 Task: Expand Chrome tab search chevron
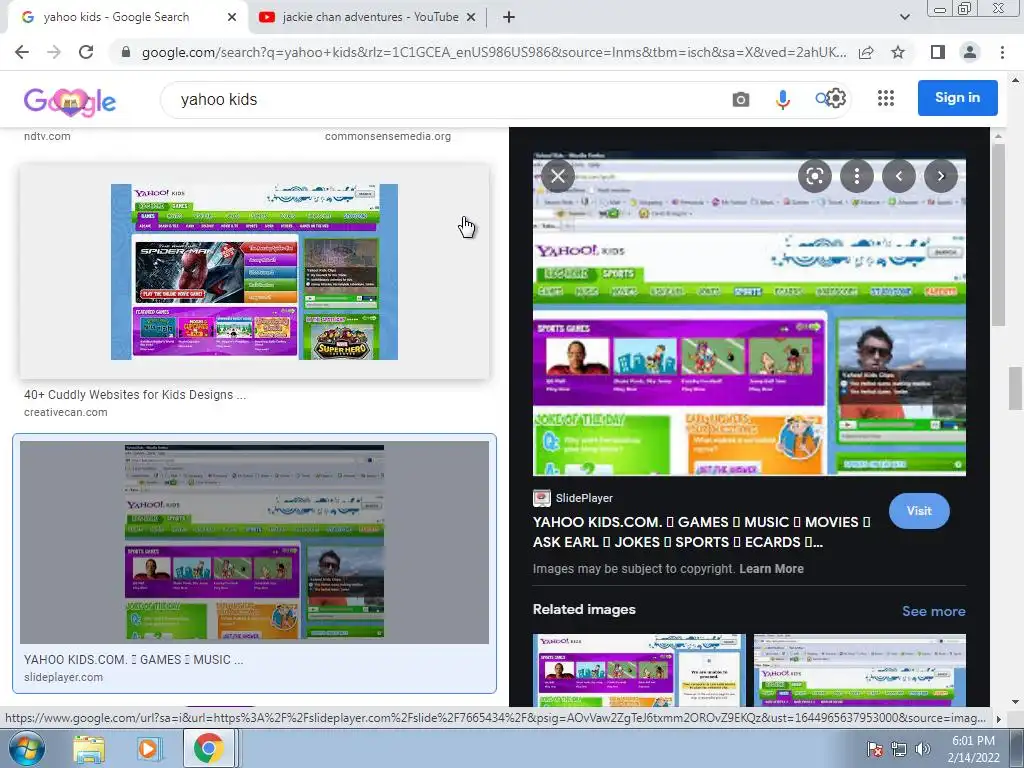[904, 17]
